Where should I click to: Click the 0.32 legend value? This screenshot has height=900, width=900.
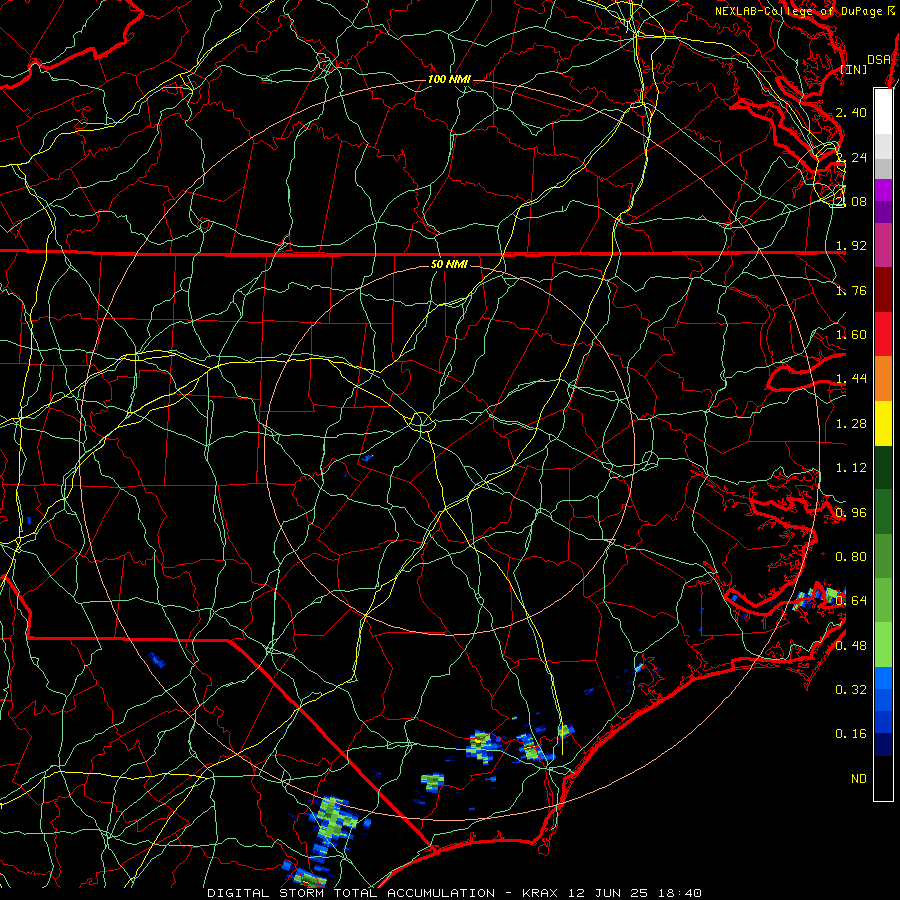point(851,690)
